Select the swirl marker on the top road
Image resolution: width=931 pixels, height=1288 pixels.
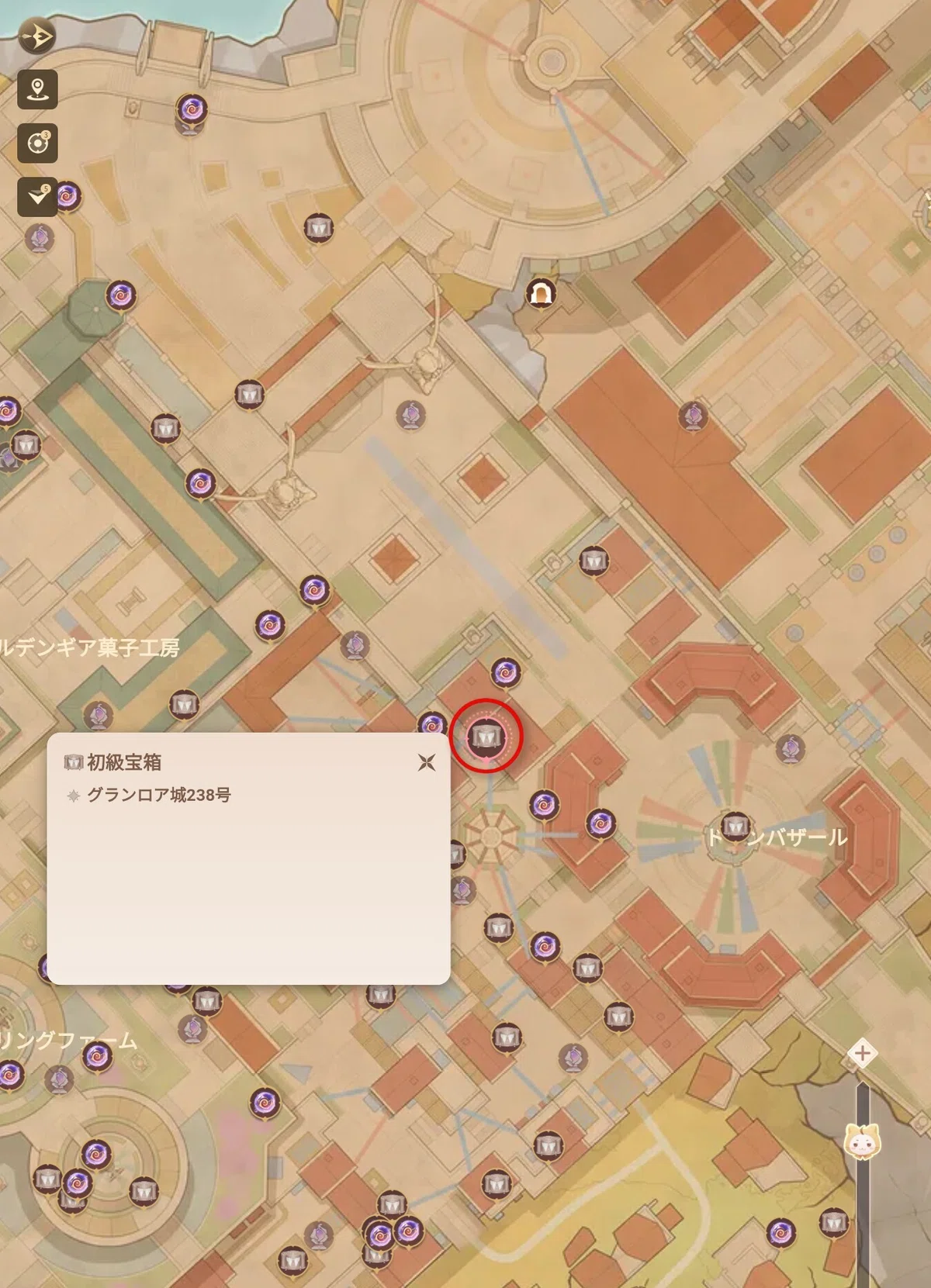click(192, 109)
